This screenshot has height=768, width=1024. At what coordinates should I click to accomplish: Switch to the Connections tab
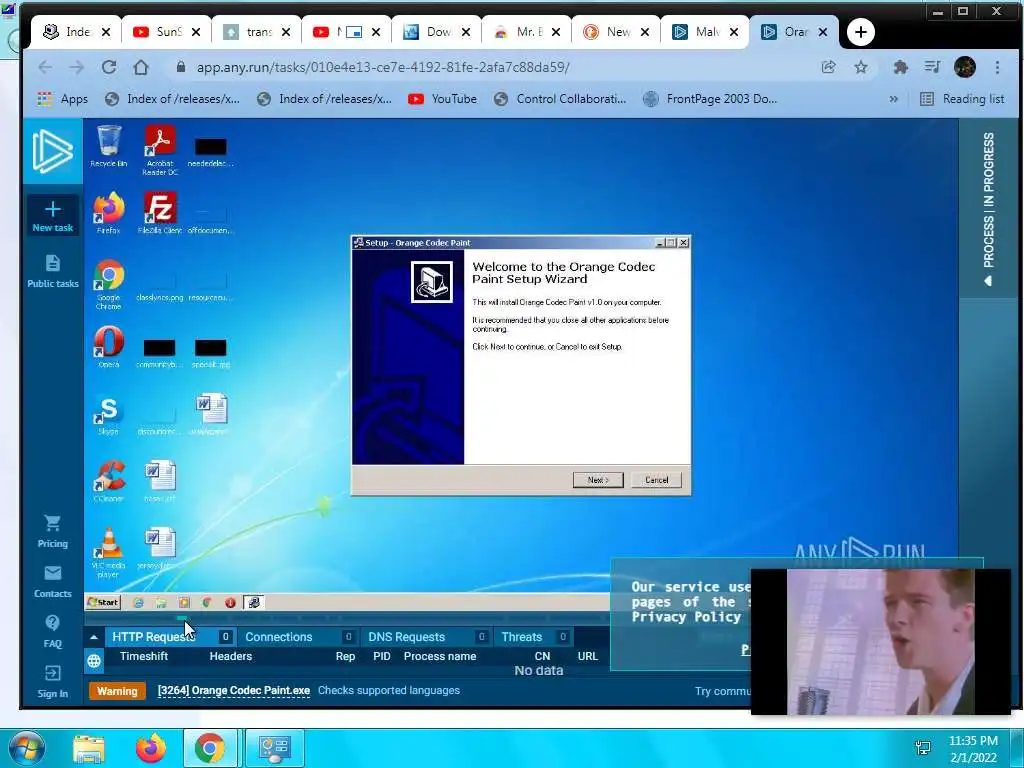(x=297, y=637)
